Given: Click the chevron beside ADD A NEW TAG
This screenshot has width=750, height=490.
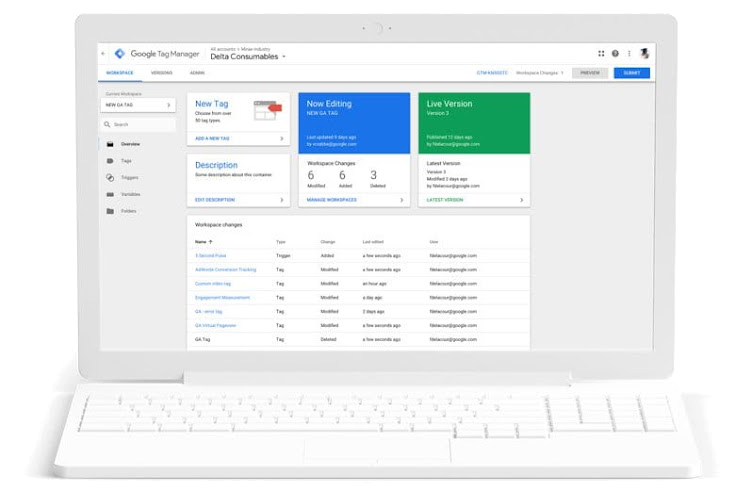Looking at the screenshot, I should pos(282,138).
